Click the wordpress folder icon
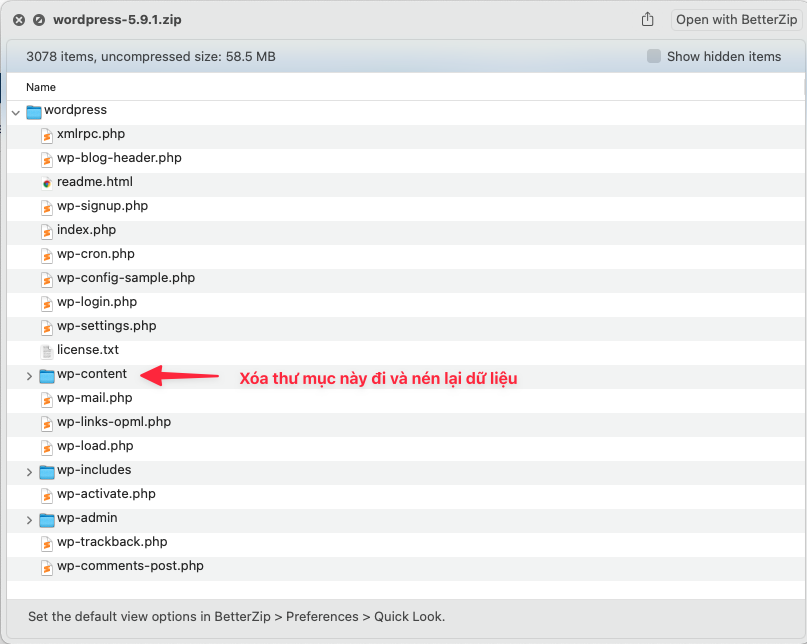The image size is (807, 644). pyautogui.click(x=34, y=112)
